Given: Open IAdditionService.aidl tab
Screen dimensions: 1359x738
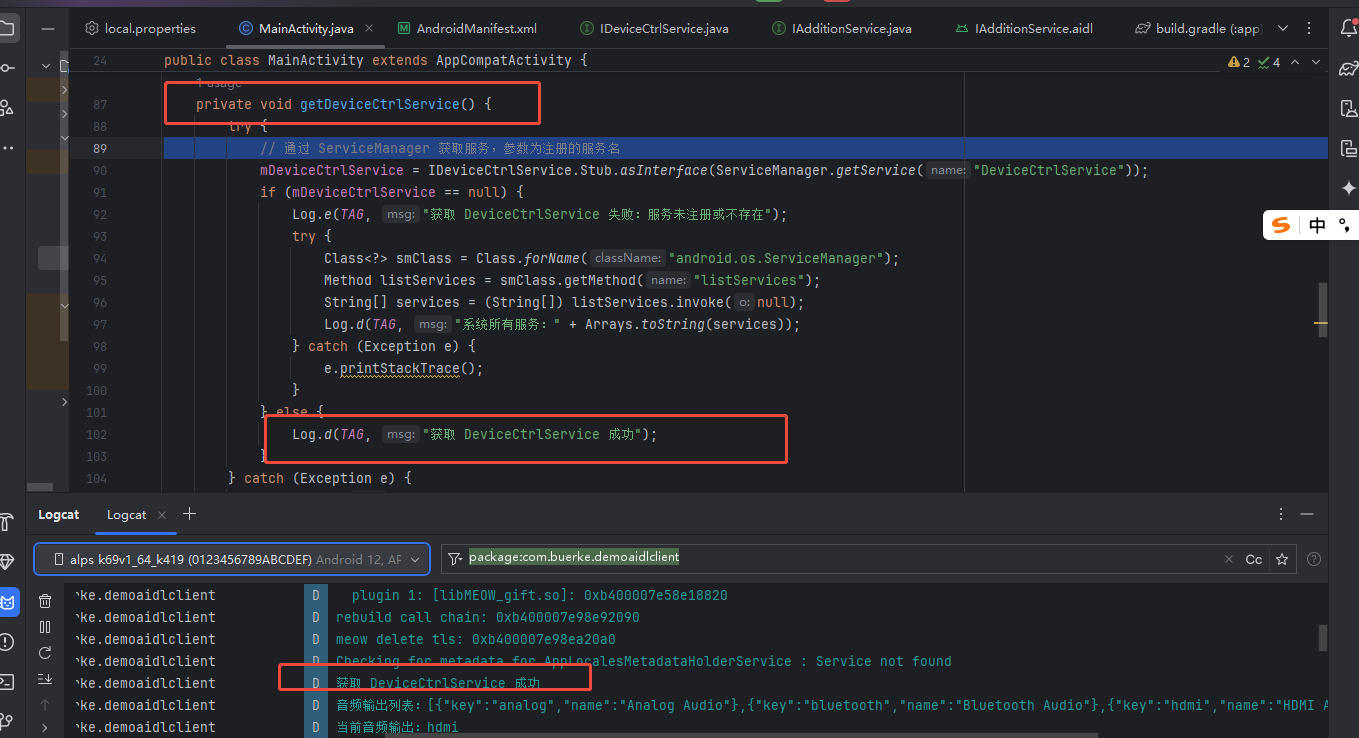Looking at the screenshot, I should 1023,28.
